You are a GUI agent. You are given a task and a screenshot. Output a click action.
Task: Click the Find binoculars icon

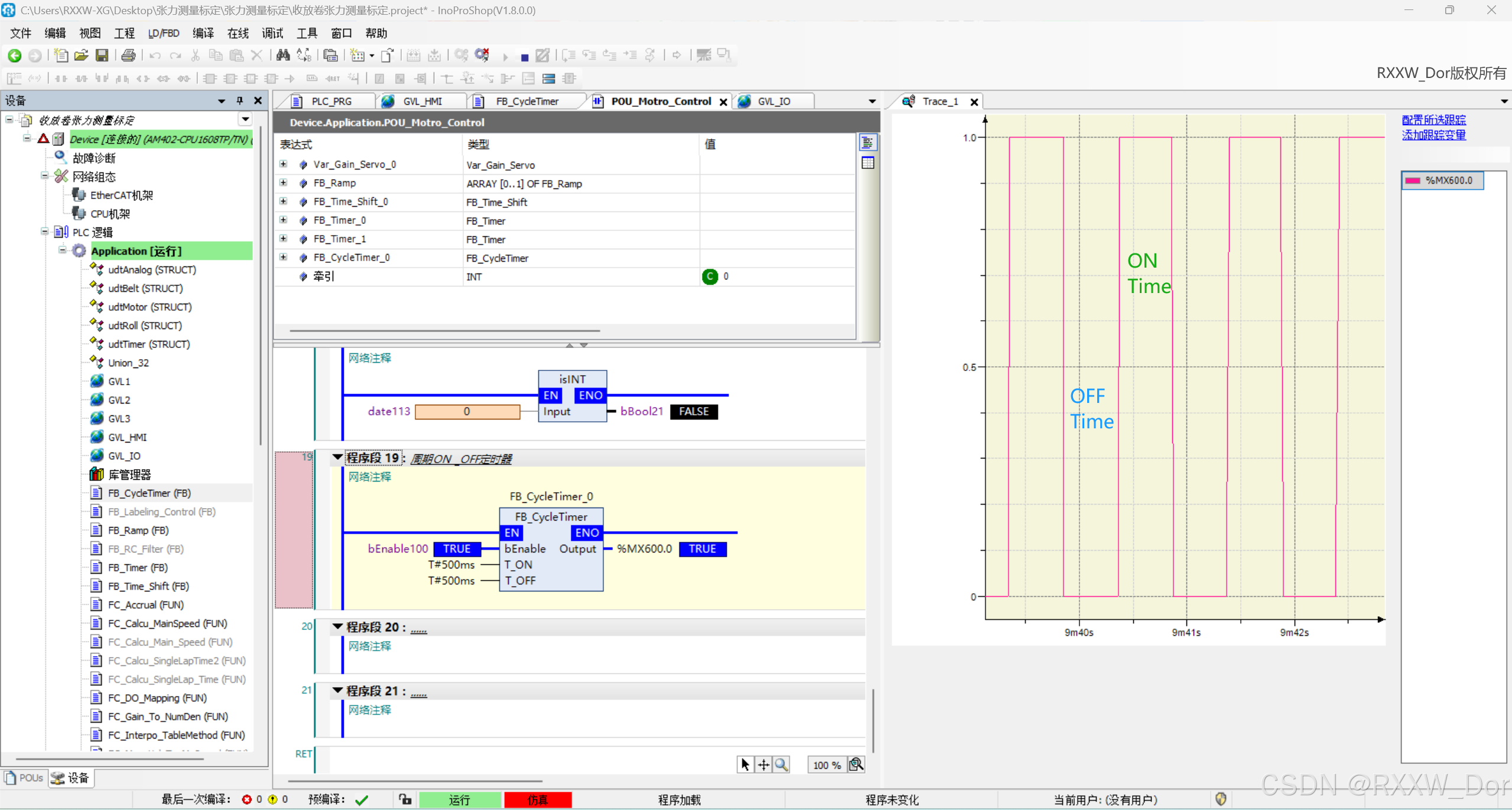[283, 56]
